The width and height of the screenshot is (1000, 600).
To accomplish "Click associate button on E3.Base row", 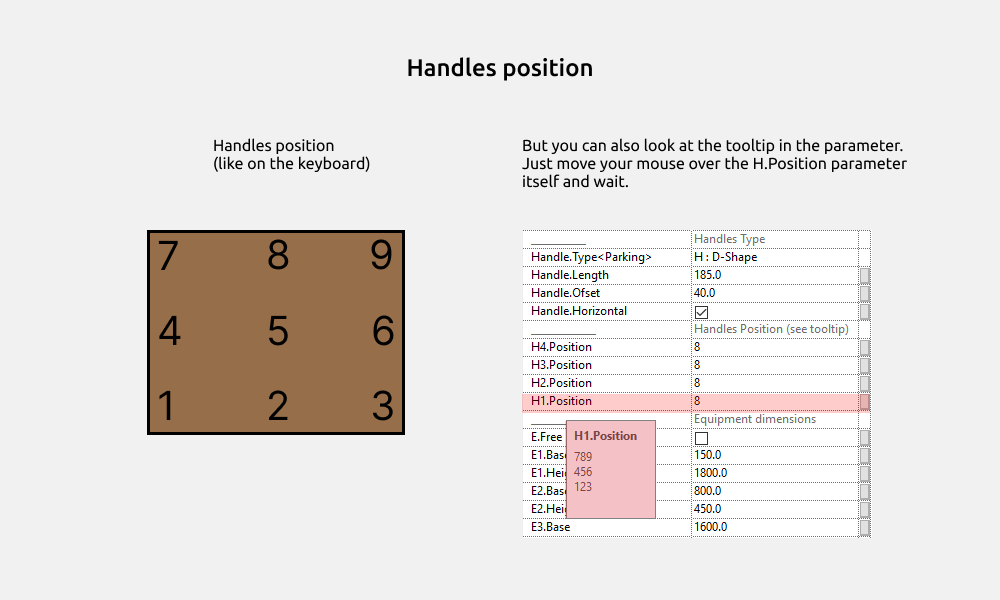I will coord(865,527).
